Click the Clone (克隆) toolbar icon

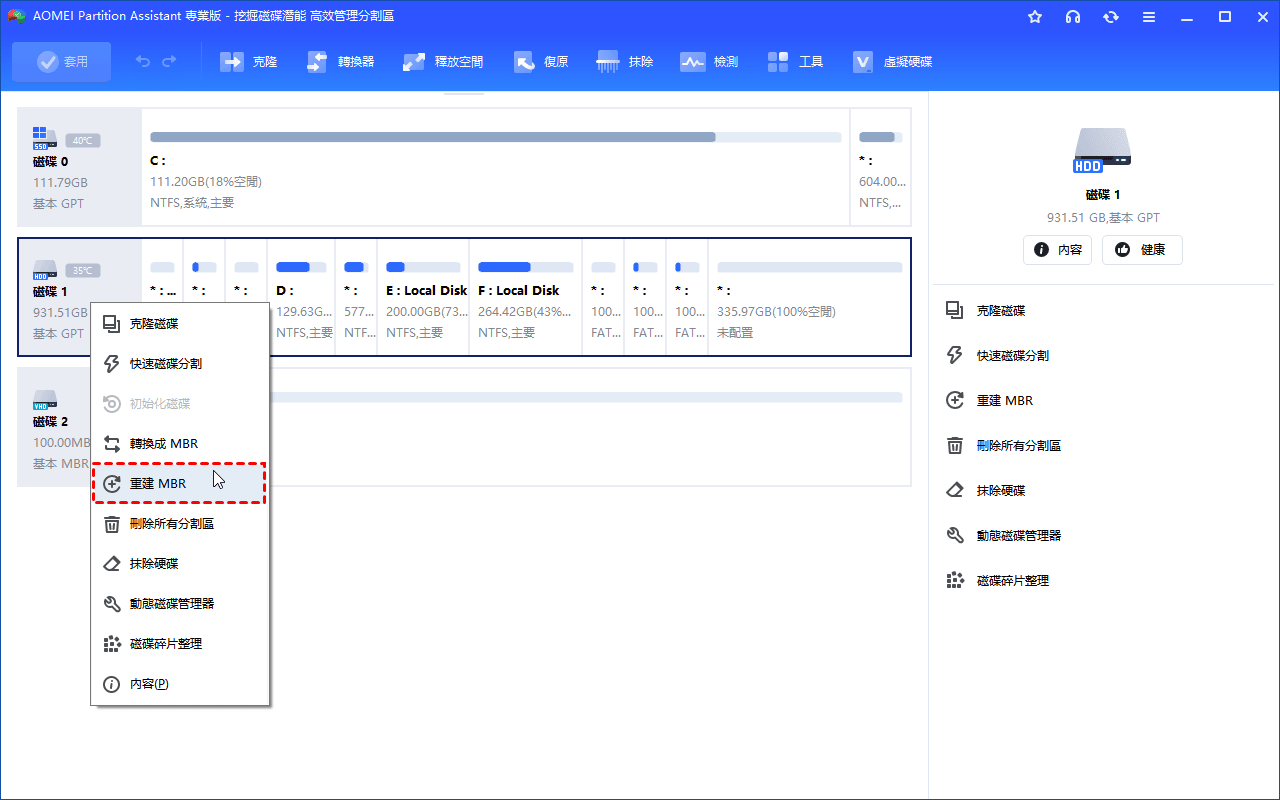(x=232, y=62)
